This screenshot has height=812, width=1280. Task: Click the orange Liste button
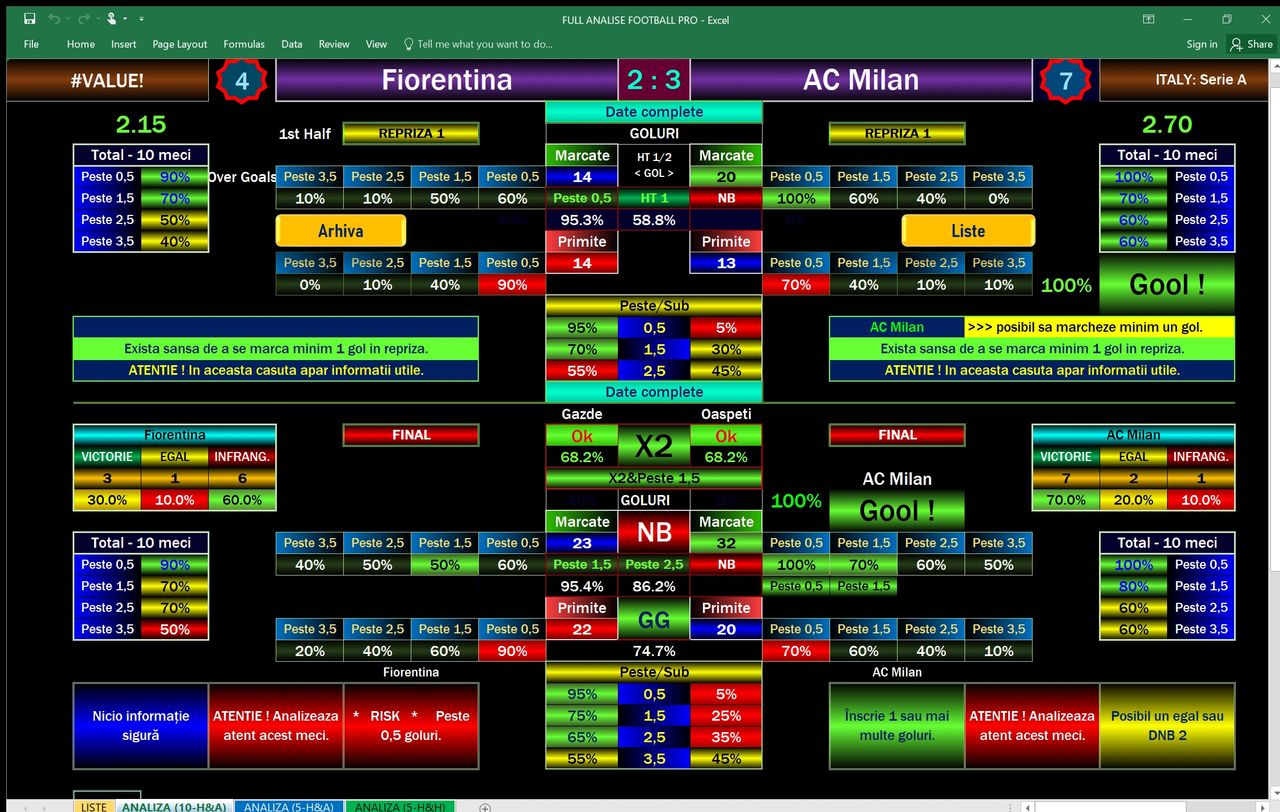968,231
